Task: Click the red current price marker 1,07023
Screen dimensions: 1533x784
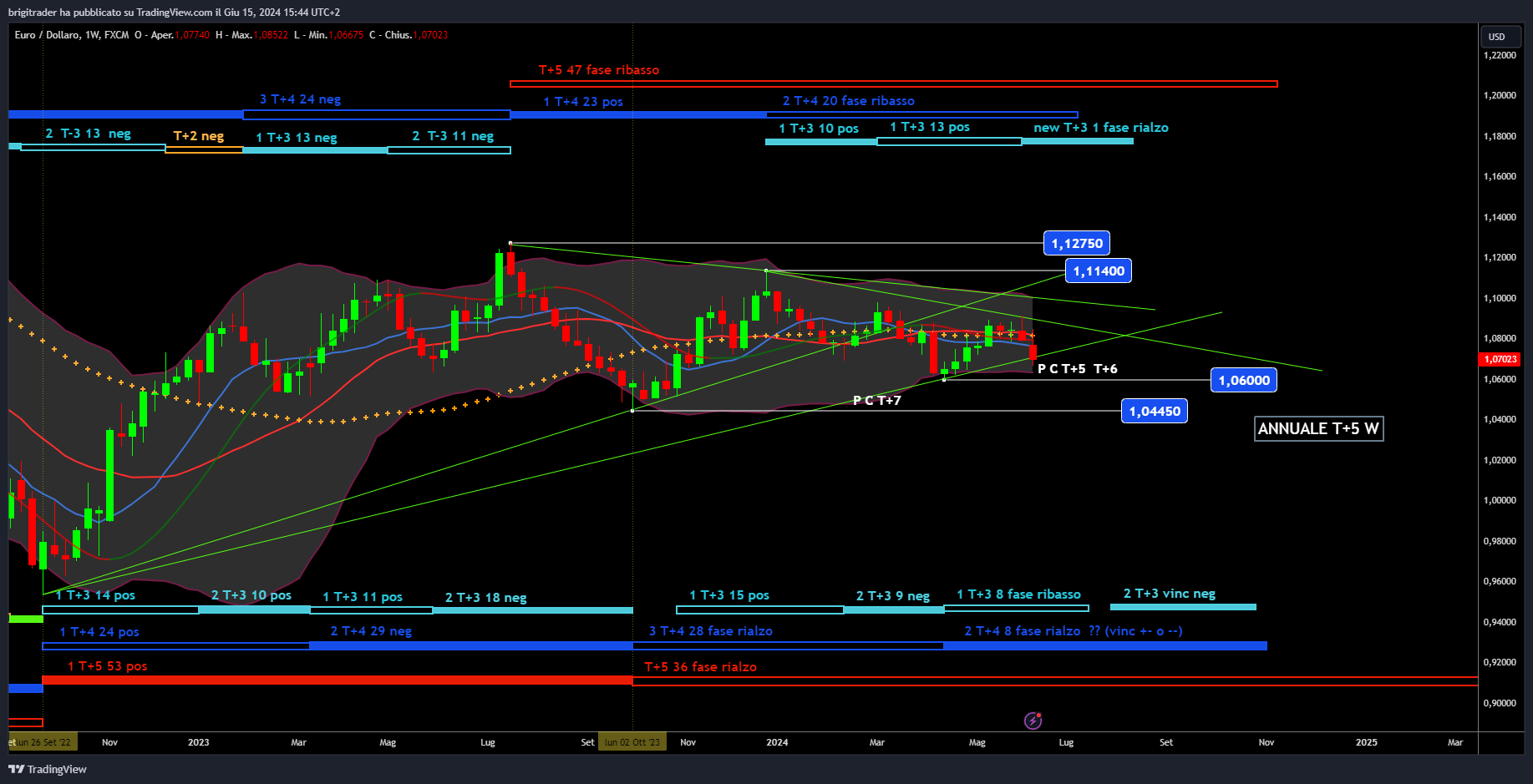Action: pos(1500,359)
